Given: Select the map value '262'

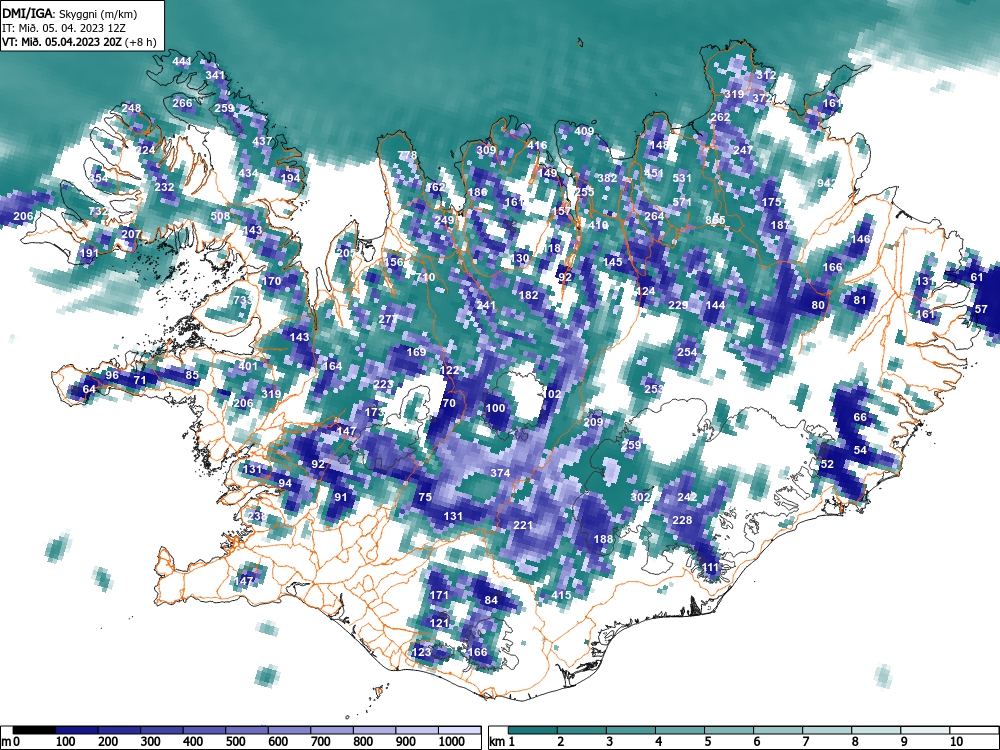Looking at the screenshot, I should click(720, 117).
